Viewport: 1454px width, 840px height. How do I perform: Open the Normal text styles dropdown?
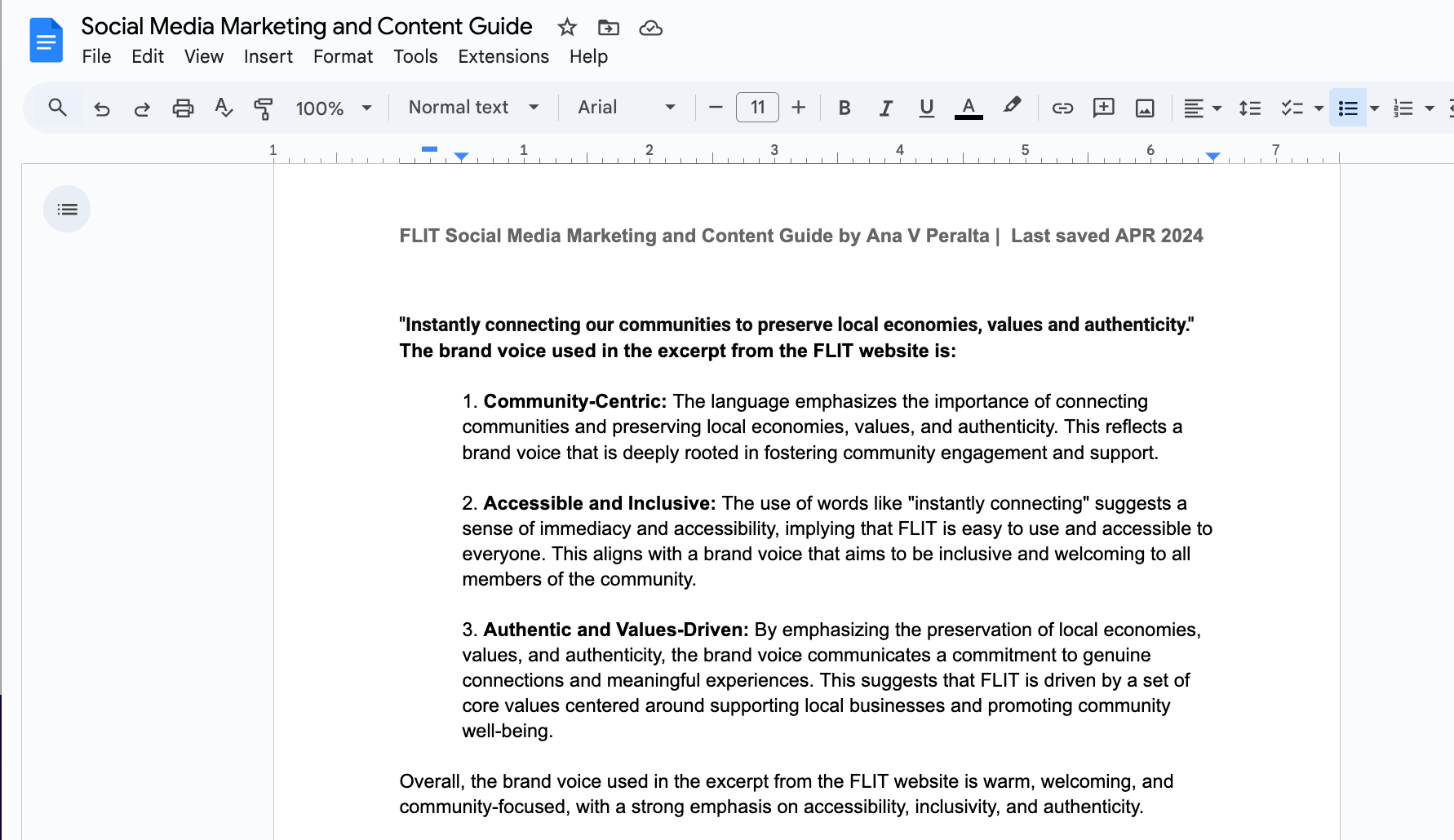pos(474,108)
